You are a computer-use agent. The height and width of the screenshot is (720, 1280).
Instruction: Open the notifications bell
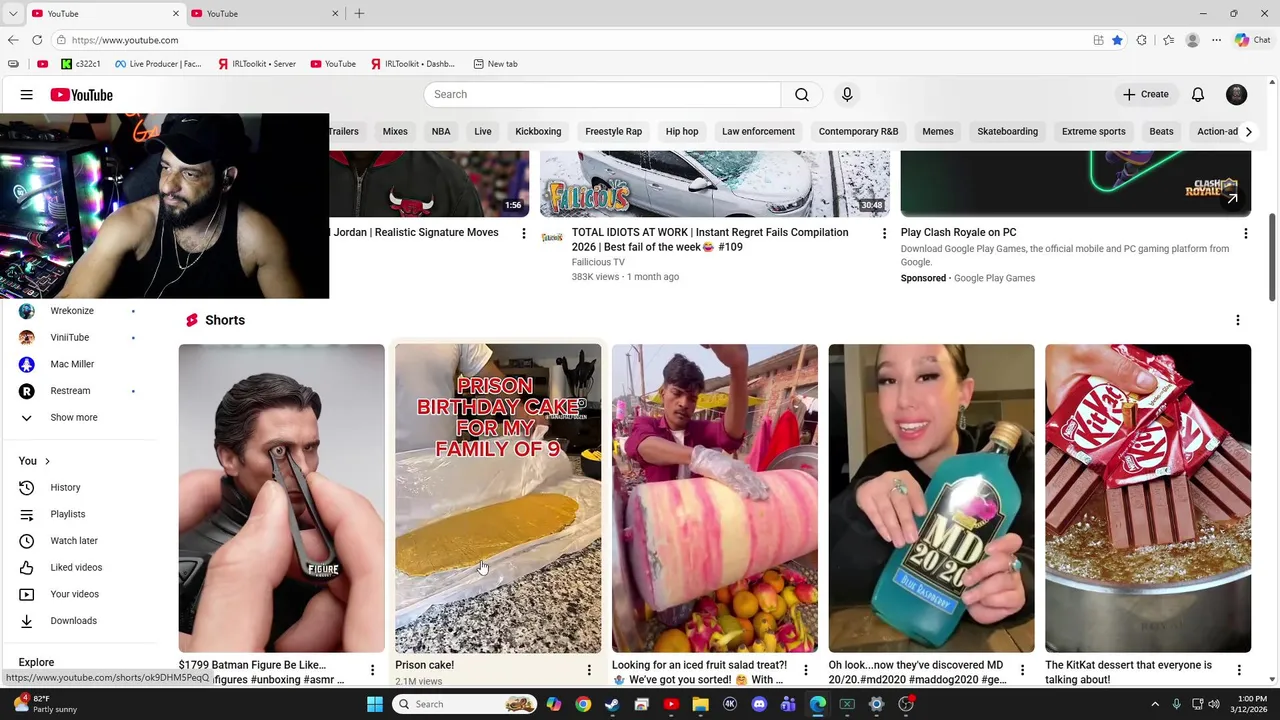pyautogui.click(x=1198, y=94)
